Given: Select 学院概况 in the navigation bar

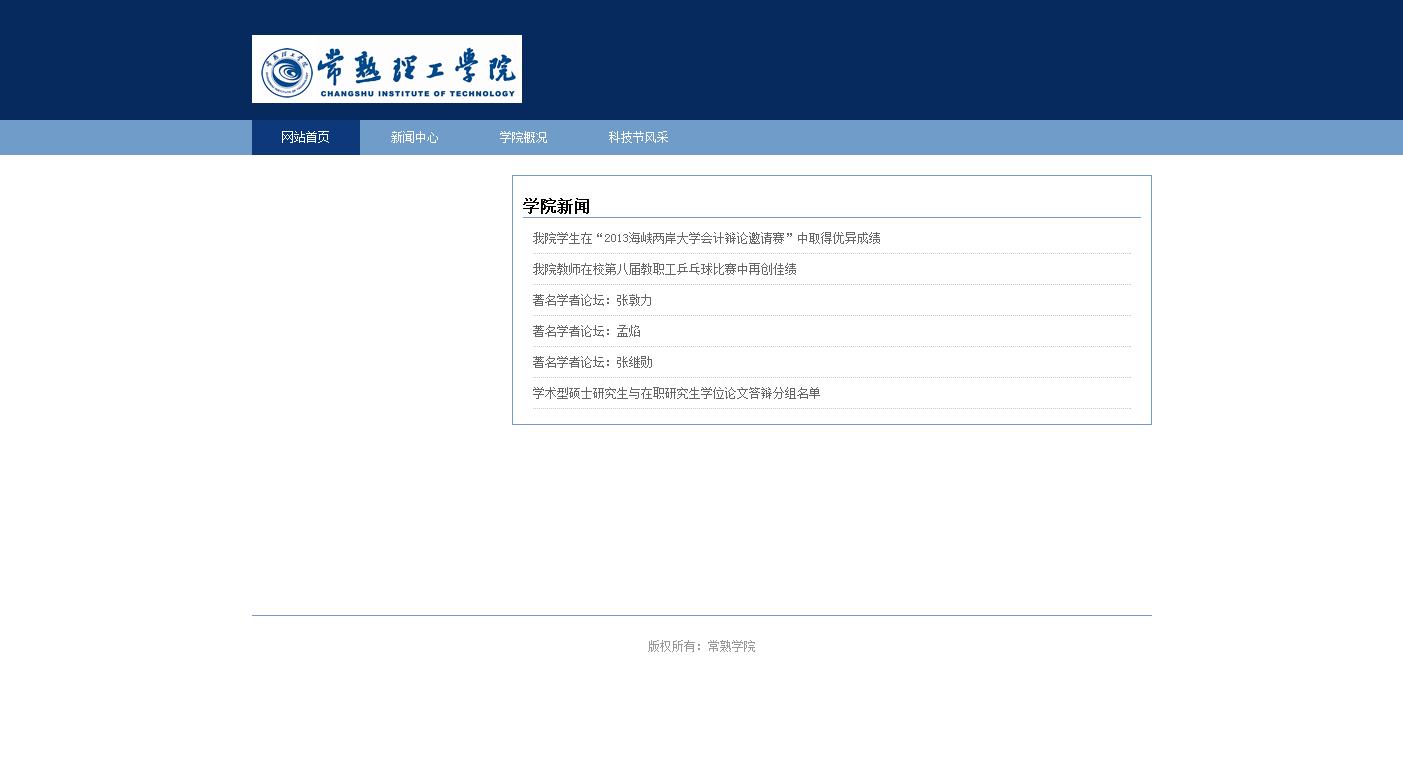Looking at the screenshot, I should pyautogui.click(x=523, y=138).
